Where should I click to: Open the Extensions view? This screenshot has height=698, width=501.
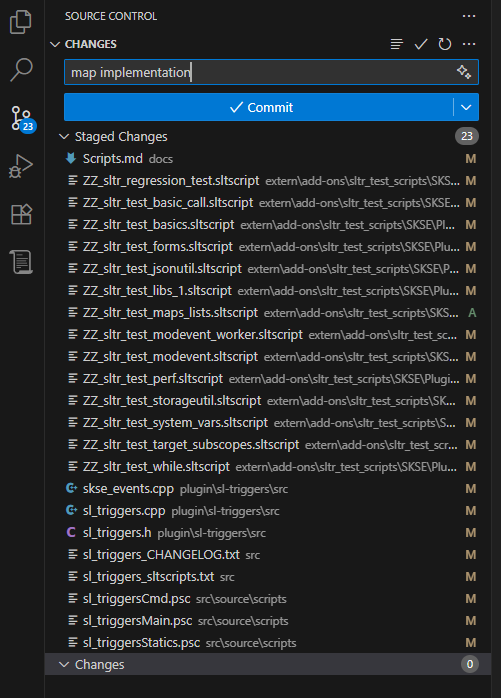tap(21, 214)
